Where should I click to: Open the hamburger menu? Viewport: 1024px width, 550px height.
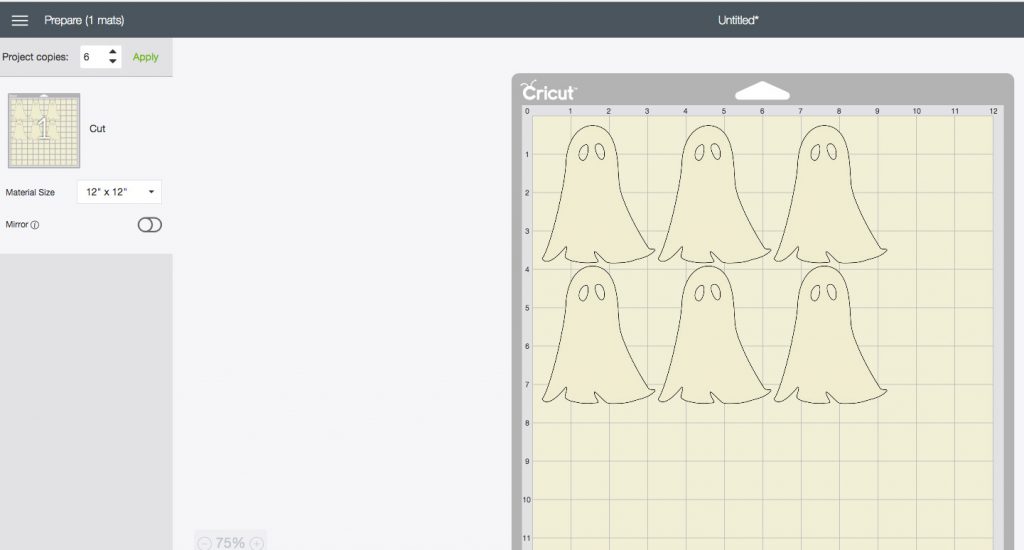(20, 20)
